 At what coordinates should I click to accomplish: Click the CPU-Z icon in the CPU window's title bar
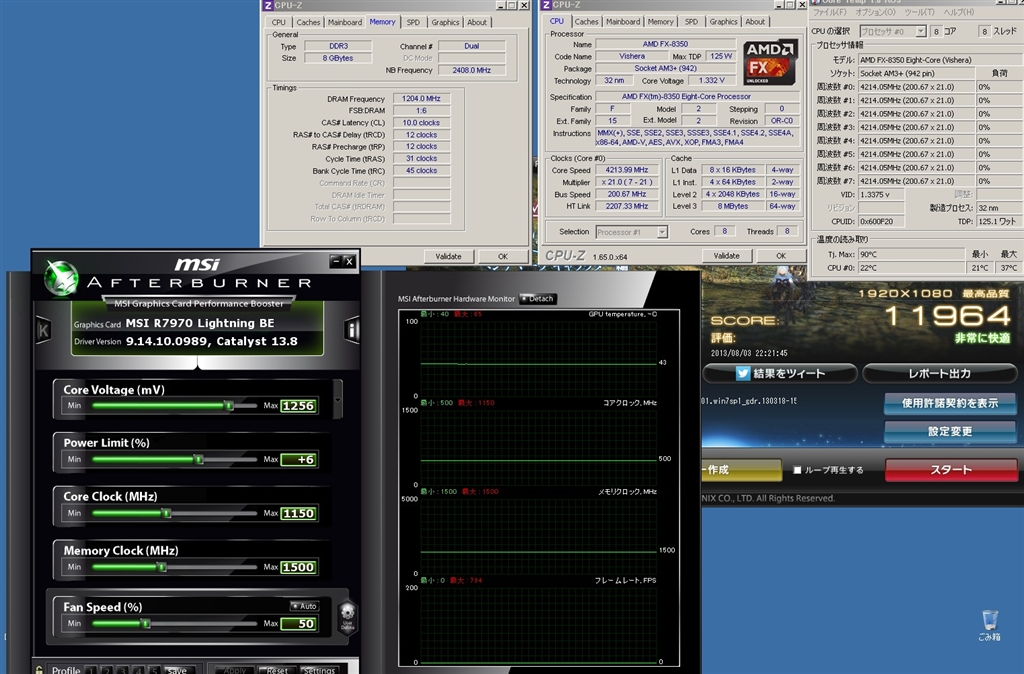[x=546, y=5]
